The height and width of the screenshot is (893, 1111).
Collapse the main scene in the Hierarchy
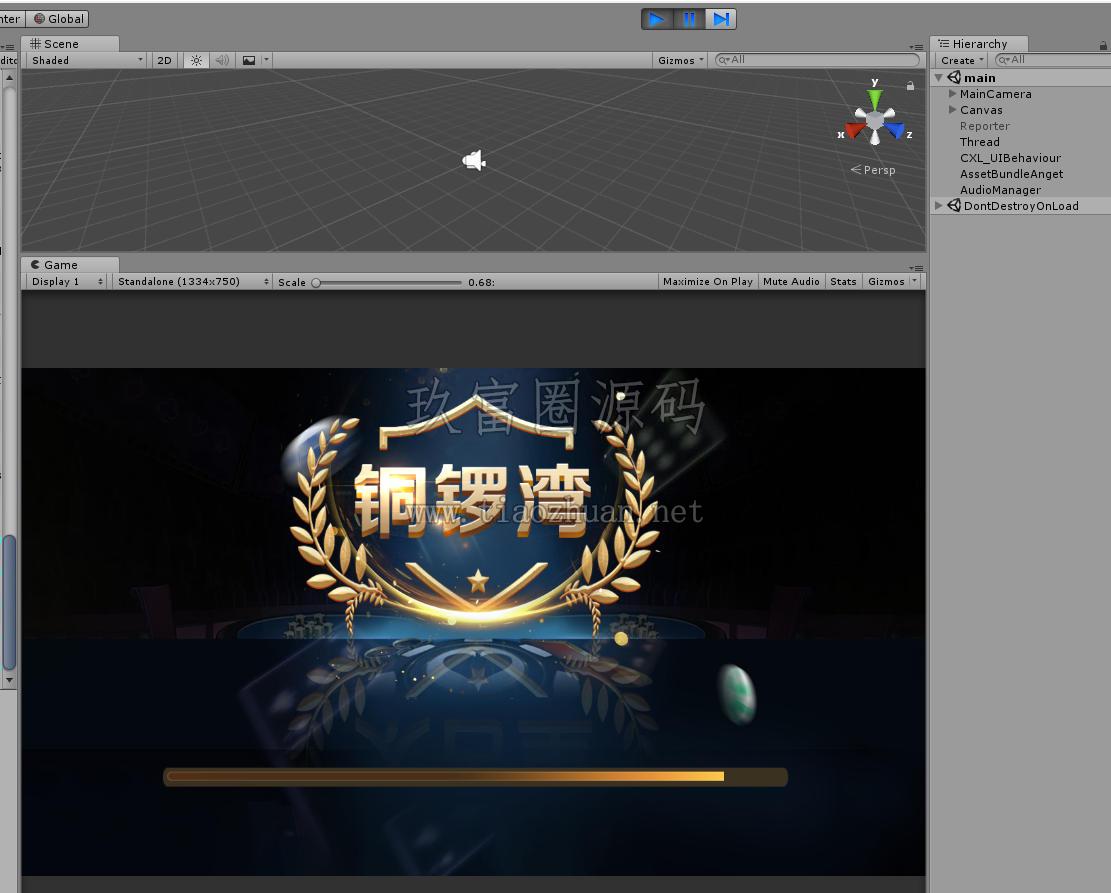[x=939, y=77]
